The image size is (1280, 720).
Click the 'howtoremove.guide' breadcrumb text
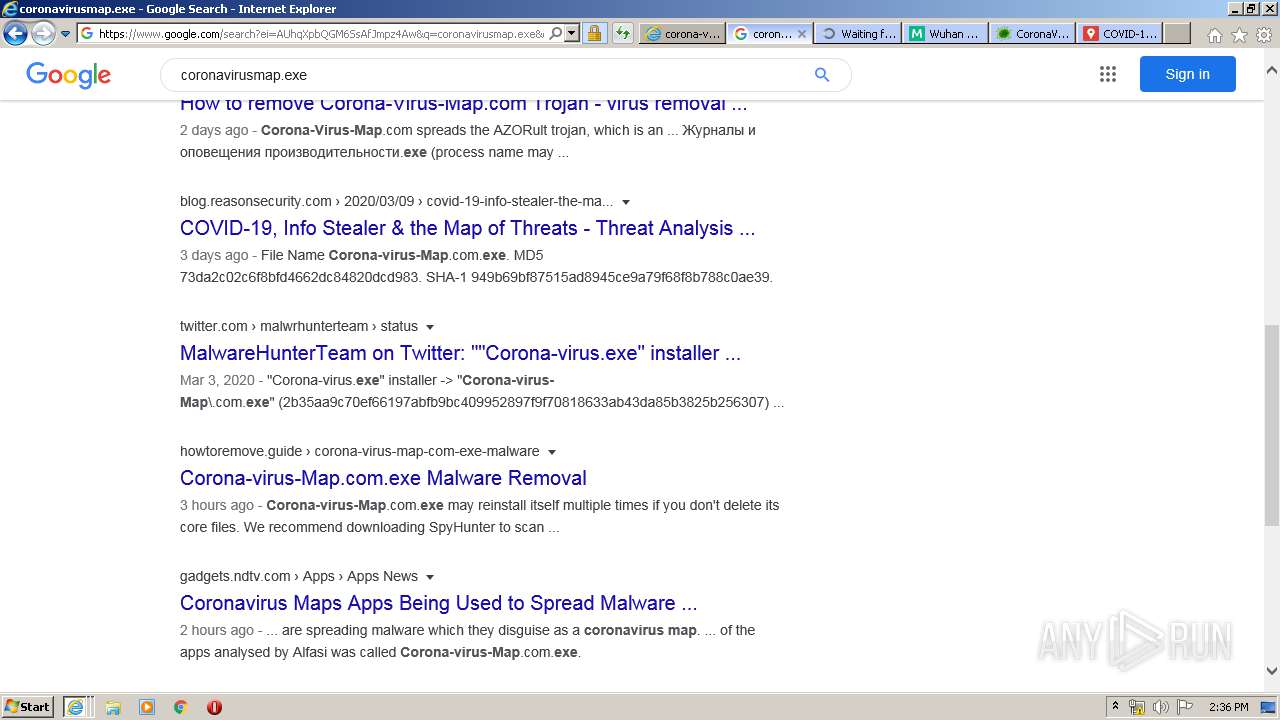[x=241, y=451]
